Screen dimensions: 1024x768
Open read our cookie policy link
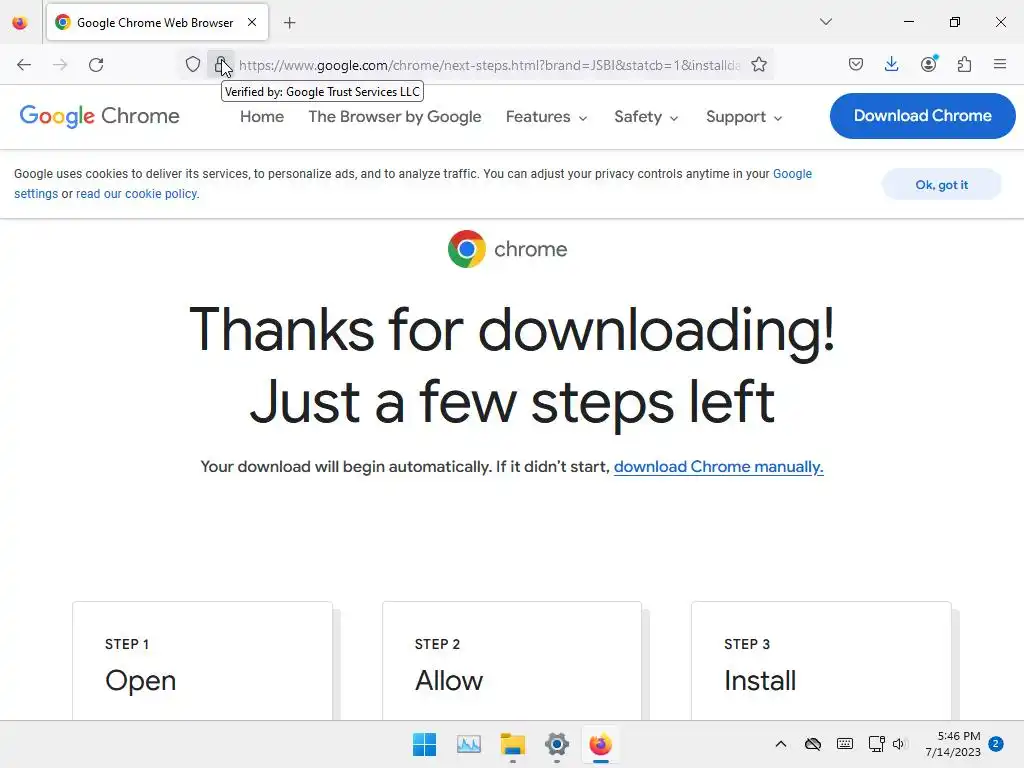(x=137, y=194)
